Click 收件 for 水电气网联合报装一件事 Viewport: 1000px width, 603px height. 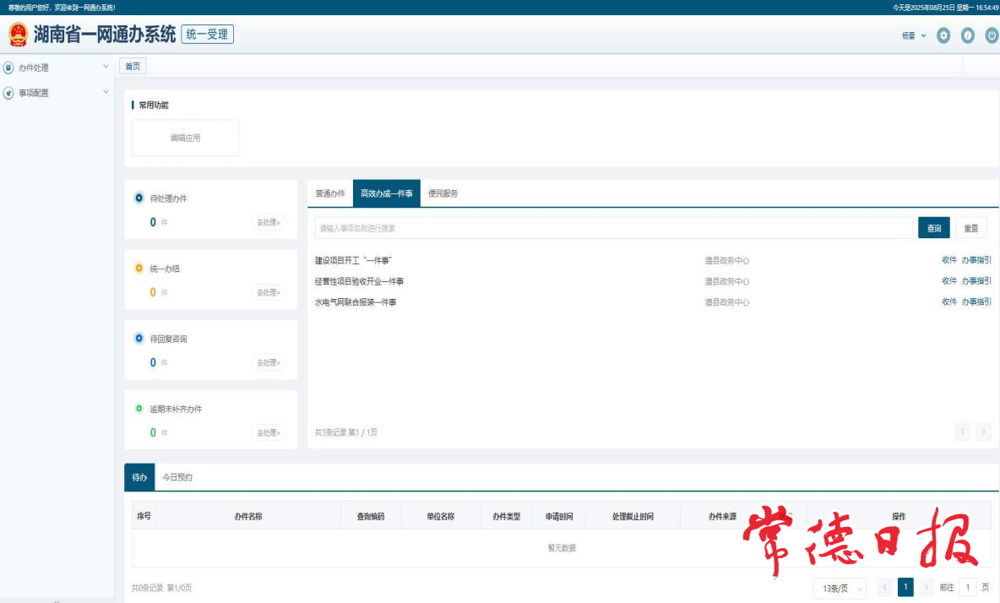click(949, 302)
